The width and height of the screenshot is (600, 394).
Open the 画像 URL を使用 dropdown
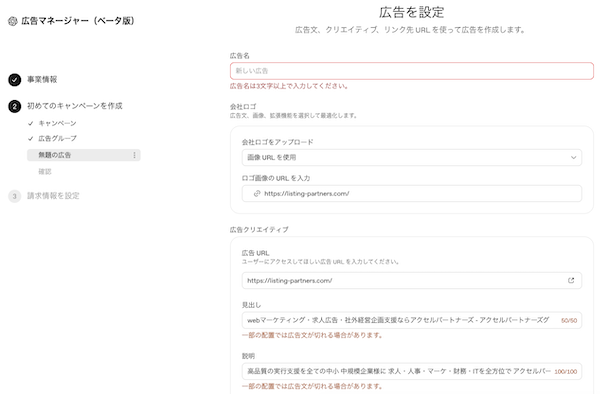pyautogui.click(x=412, y=157)
